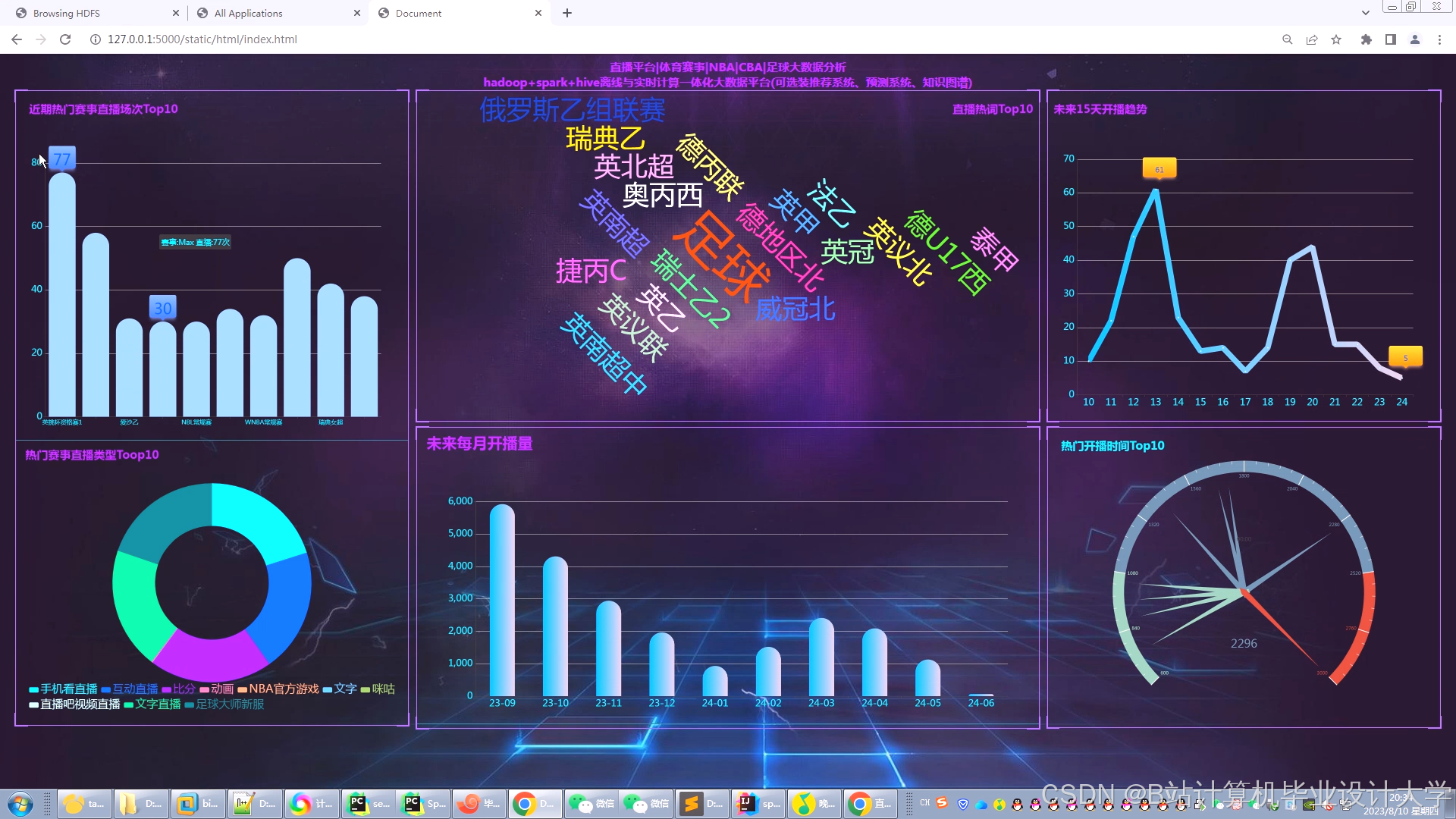Open a new browser tab
The image size is (1456, 819).
coord(567,13)
